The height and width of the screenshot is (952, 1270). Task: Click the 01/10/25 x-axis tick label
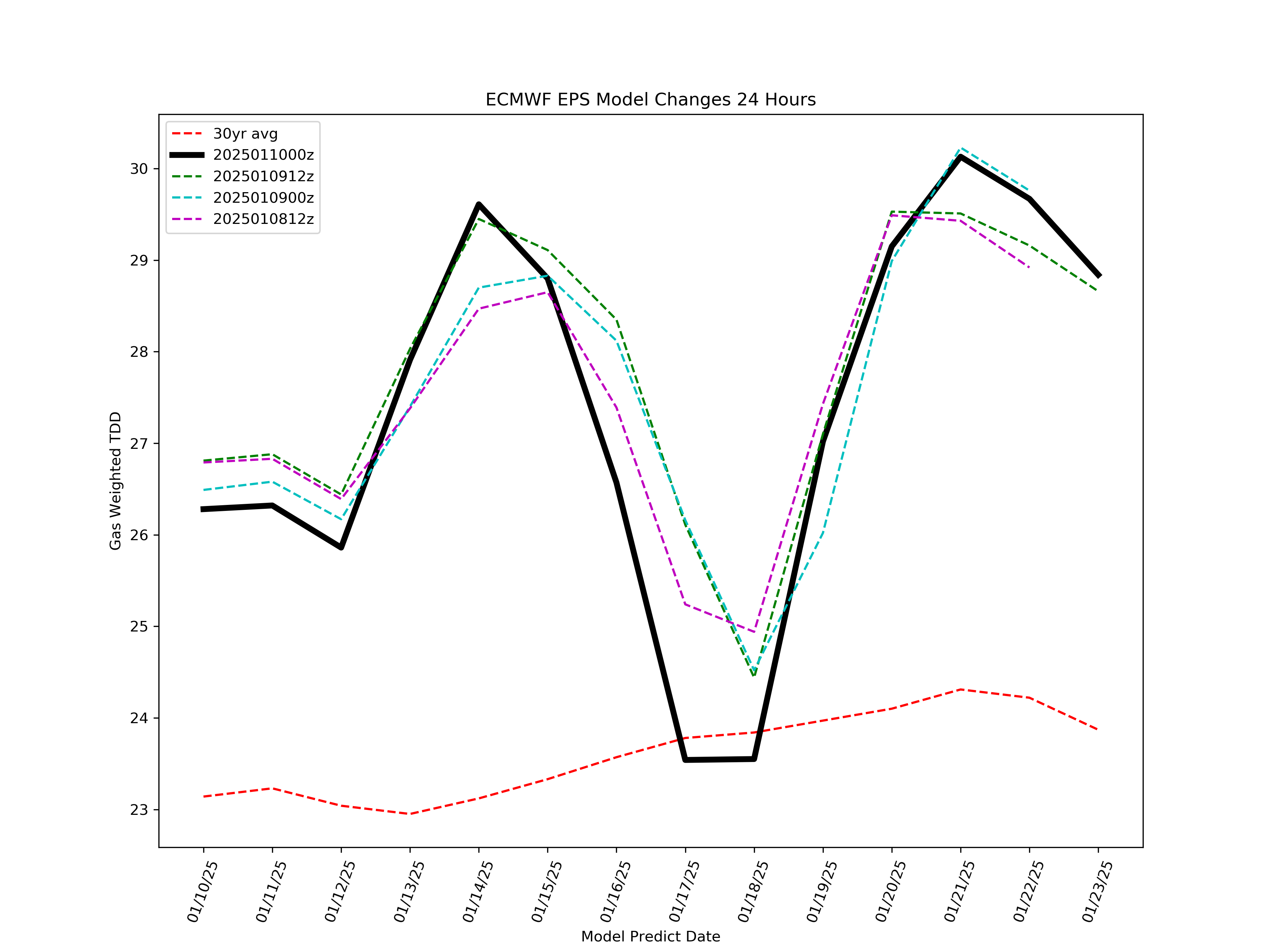coord(202,891)
